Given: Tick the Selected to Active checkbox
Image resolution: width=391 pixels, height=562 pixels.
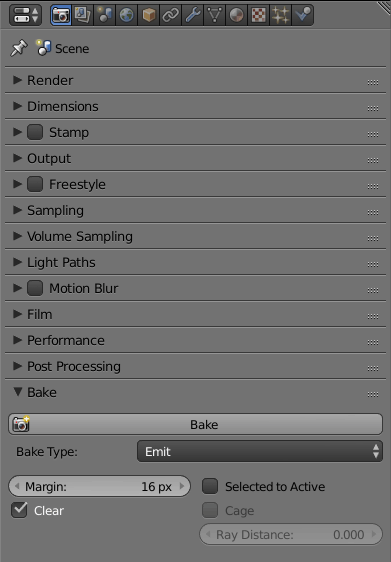Looking at the screenshot, I should coord(210,486).
